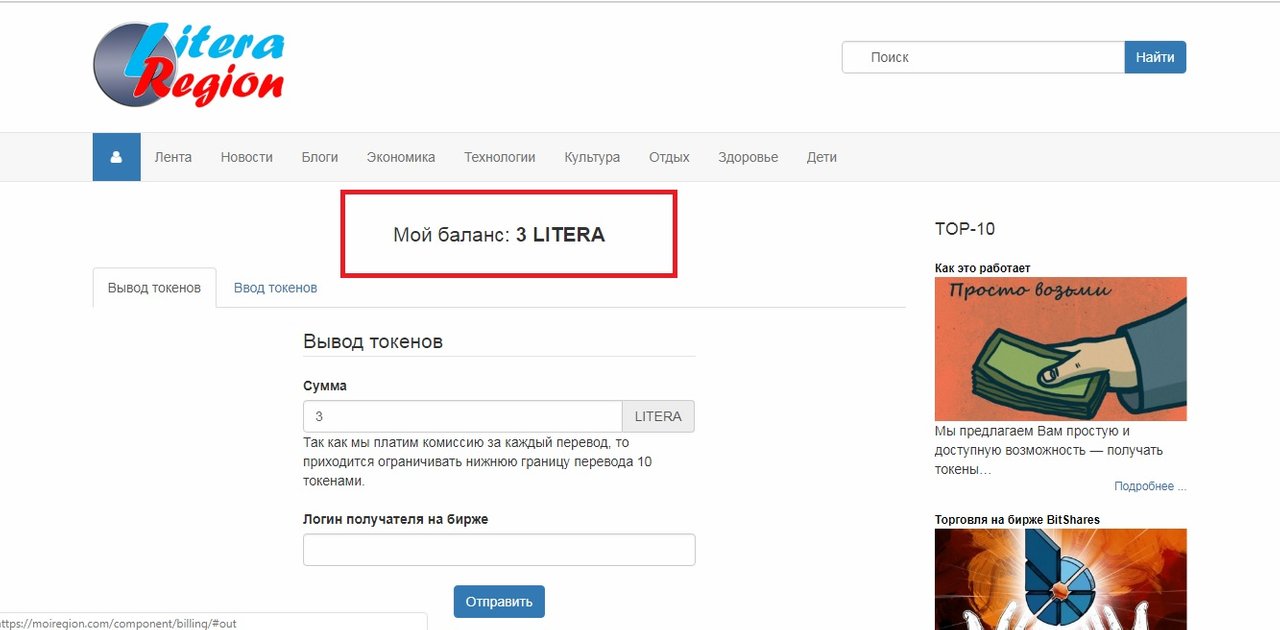Click the Поиск search field

(x=984, y=57)
